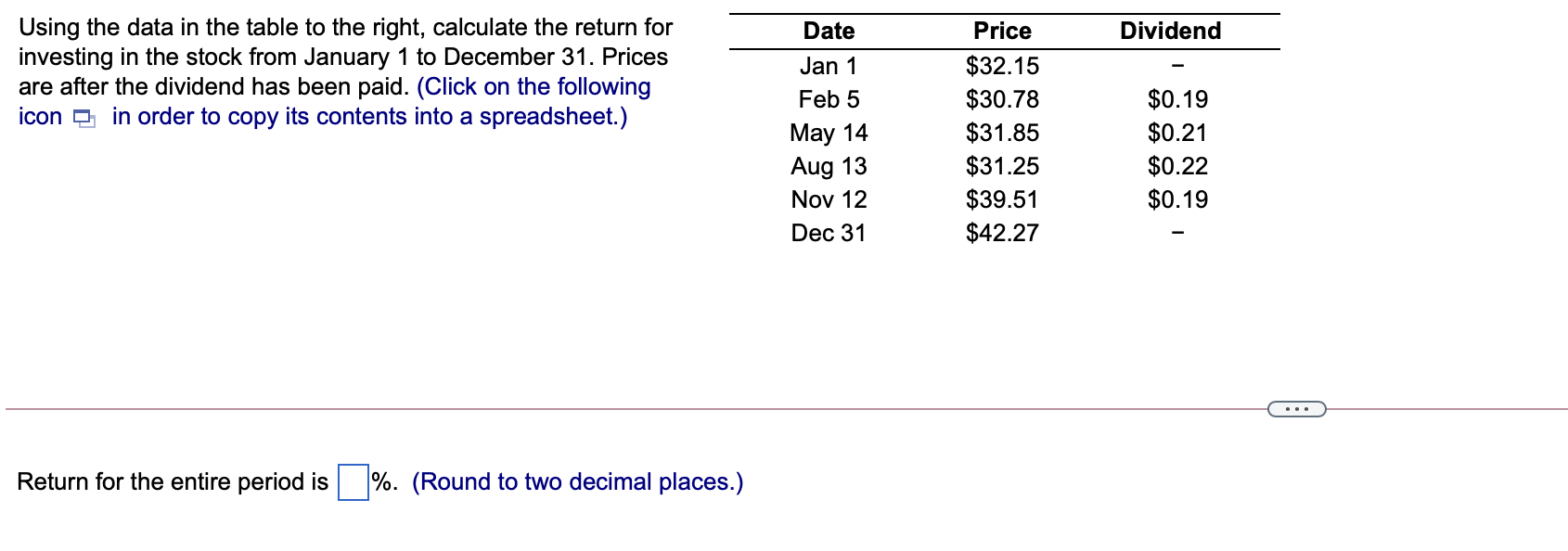The height and width of the screenshot is (551, 1568).
Task: Click the Date column header
Action: click(x=827, y=31)
